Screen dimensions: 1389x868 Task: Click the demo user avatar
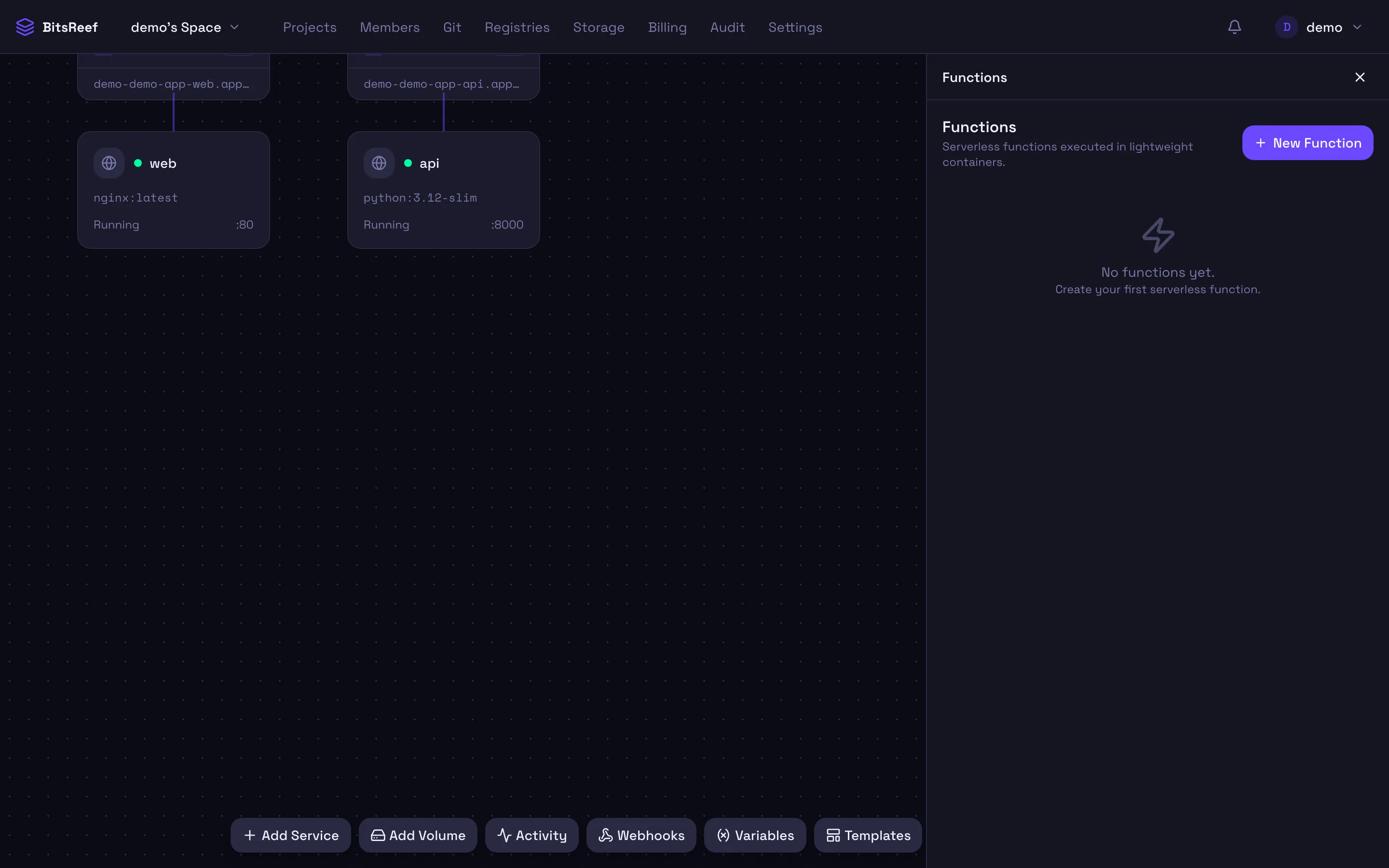tap(1286, 27)
